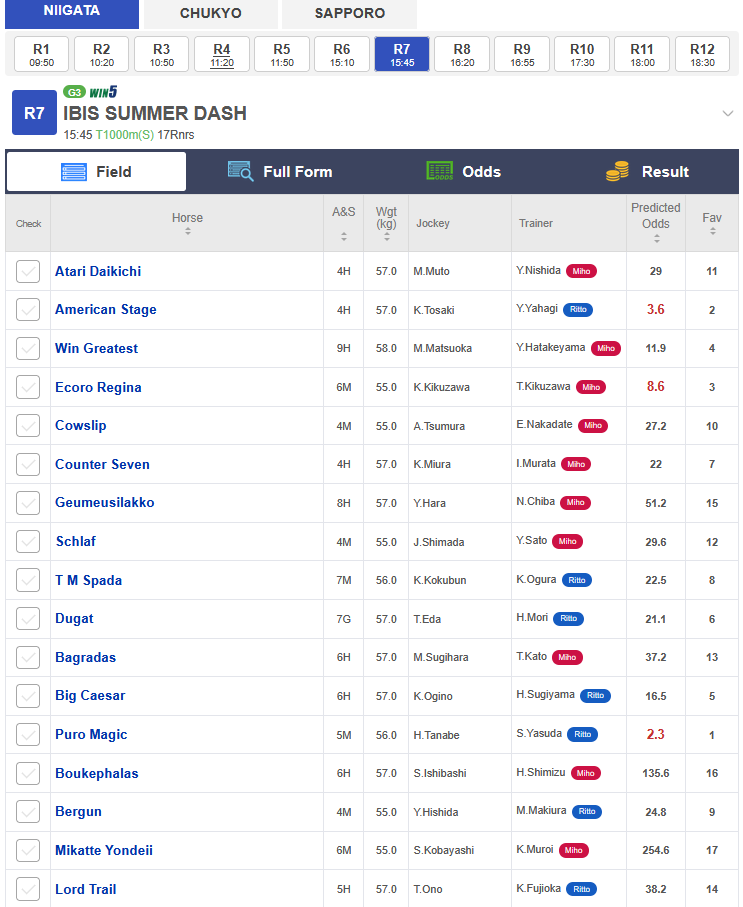Select the checkbox for Ecoro Regina
Viewport: 743px width, 907px height.
pyautogui.click(x=28, y=387)
